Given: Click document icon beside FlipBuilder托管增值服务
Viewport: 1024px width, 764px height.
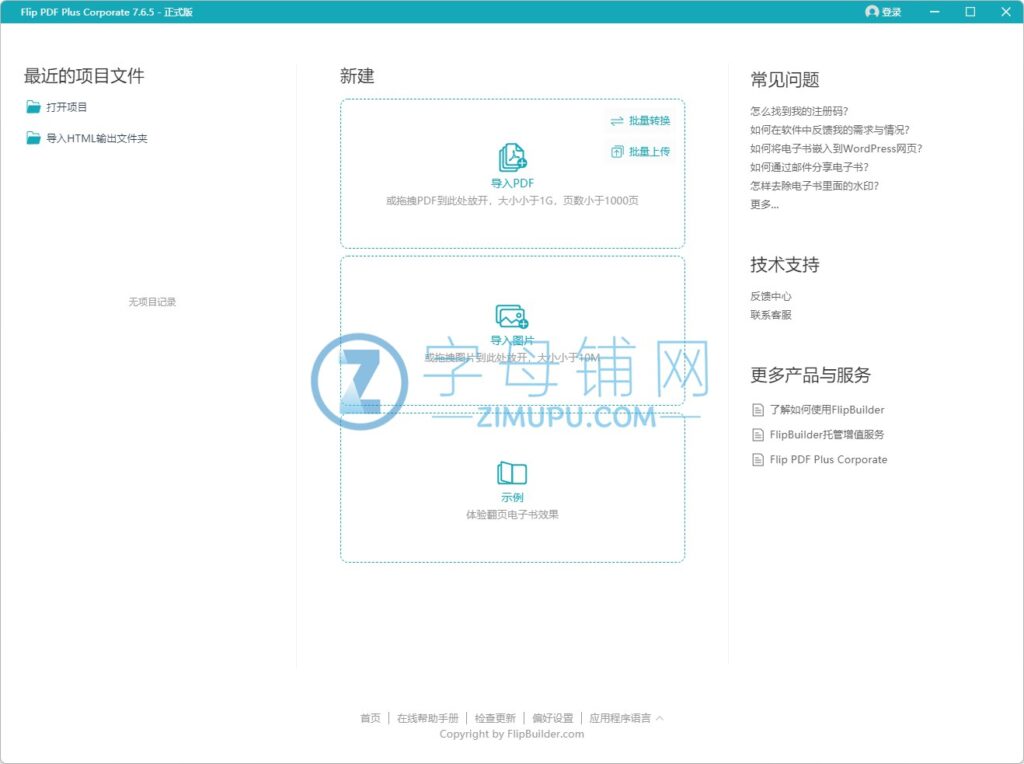Looking at the screenshot, I should pos(758,435).
